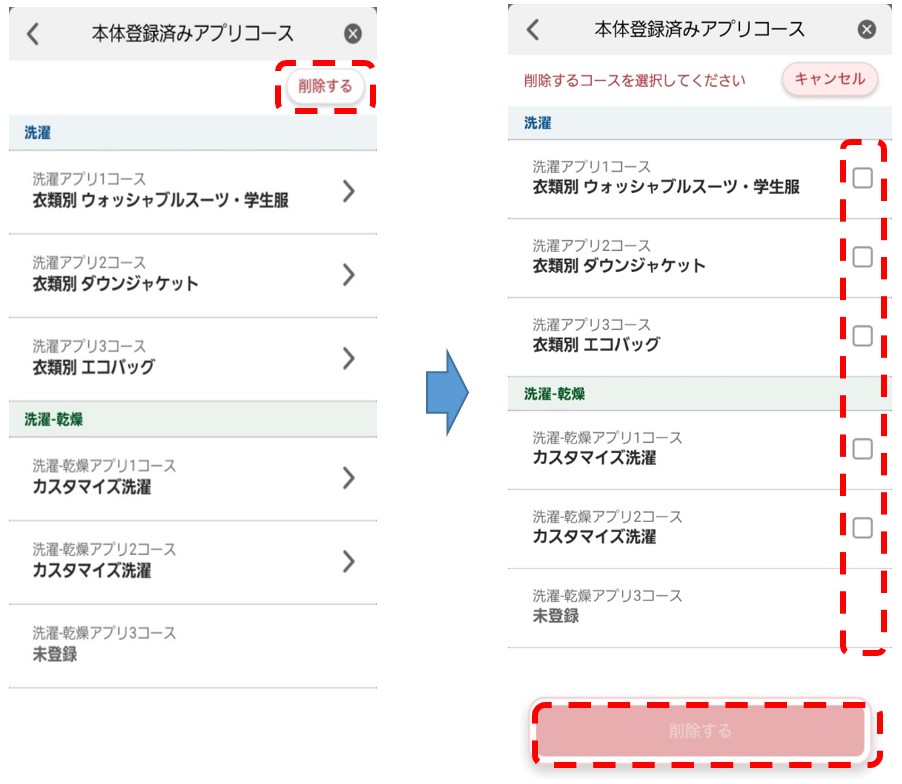
Task: Select the 洗濯-乾燥 section header on left
Action: [193, 419]
